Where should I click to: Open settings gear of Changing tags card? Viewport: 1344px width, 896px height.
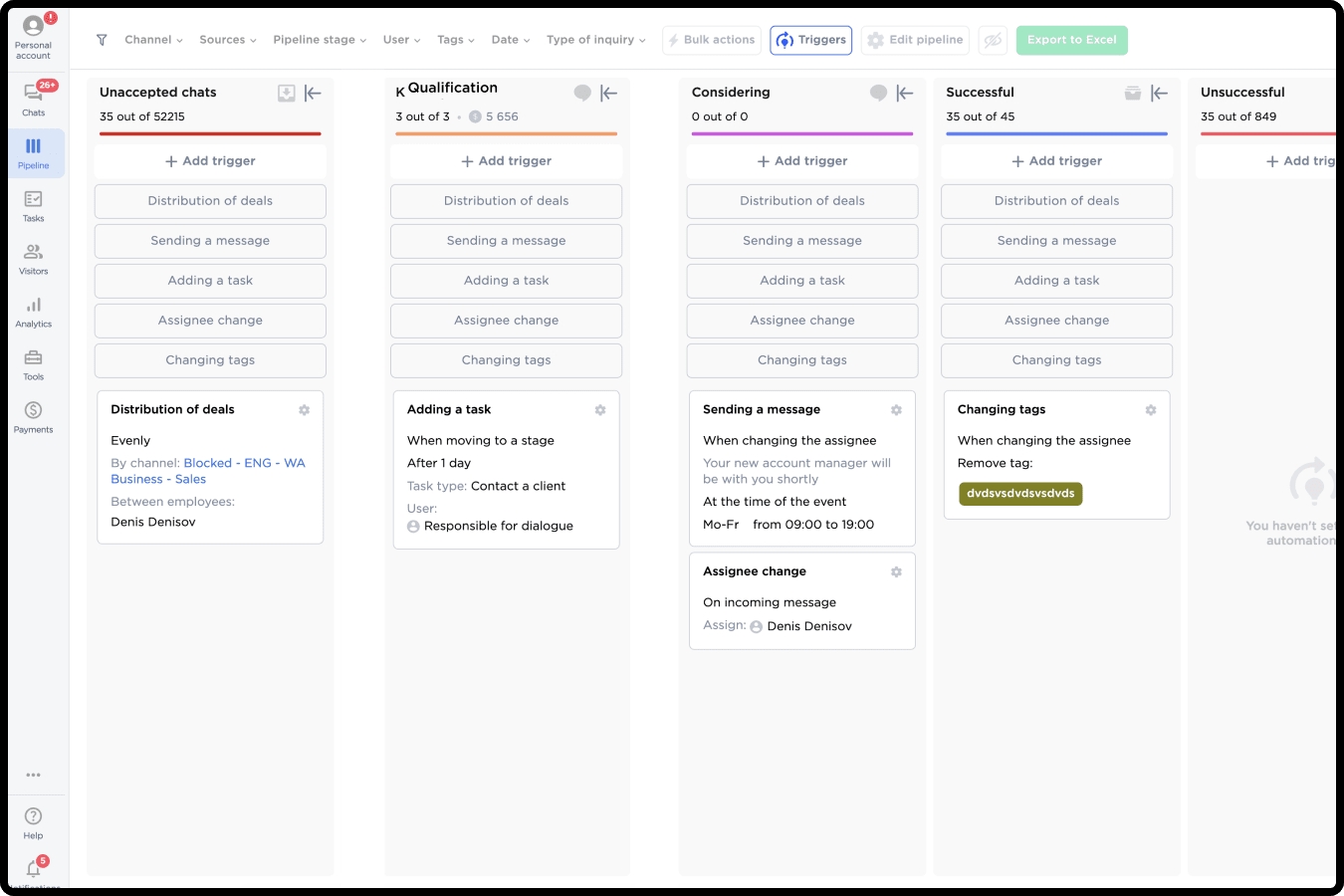coord(1151,410)
